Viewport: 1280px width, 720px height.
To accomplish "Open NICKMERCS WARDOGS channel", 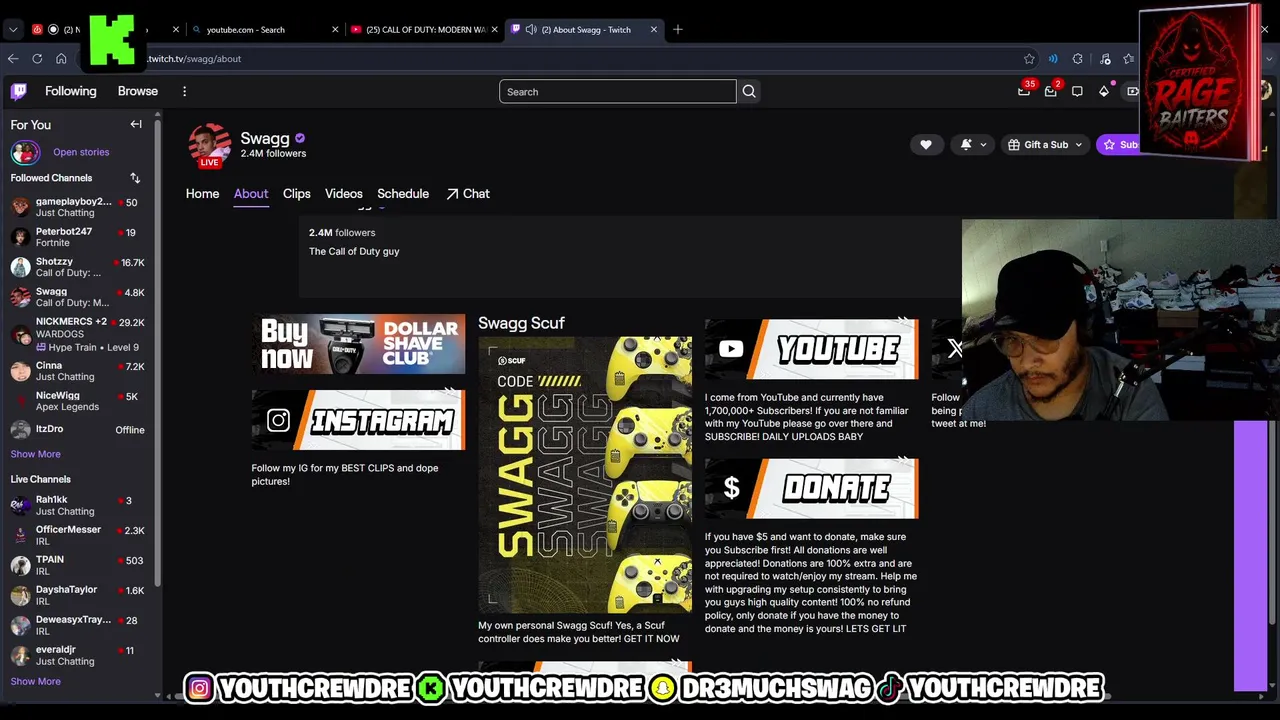I will 78,334.
